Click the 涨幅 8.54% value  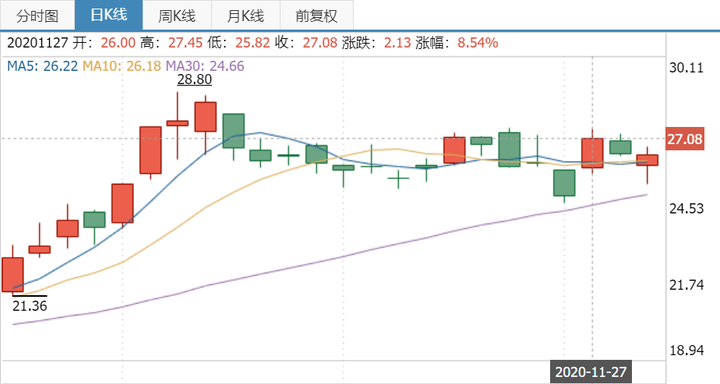point(478,43)
